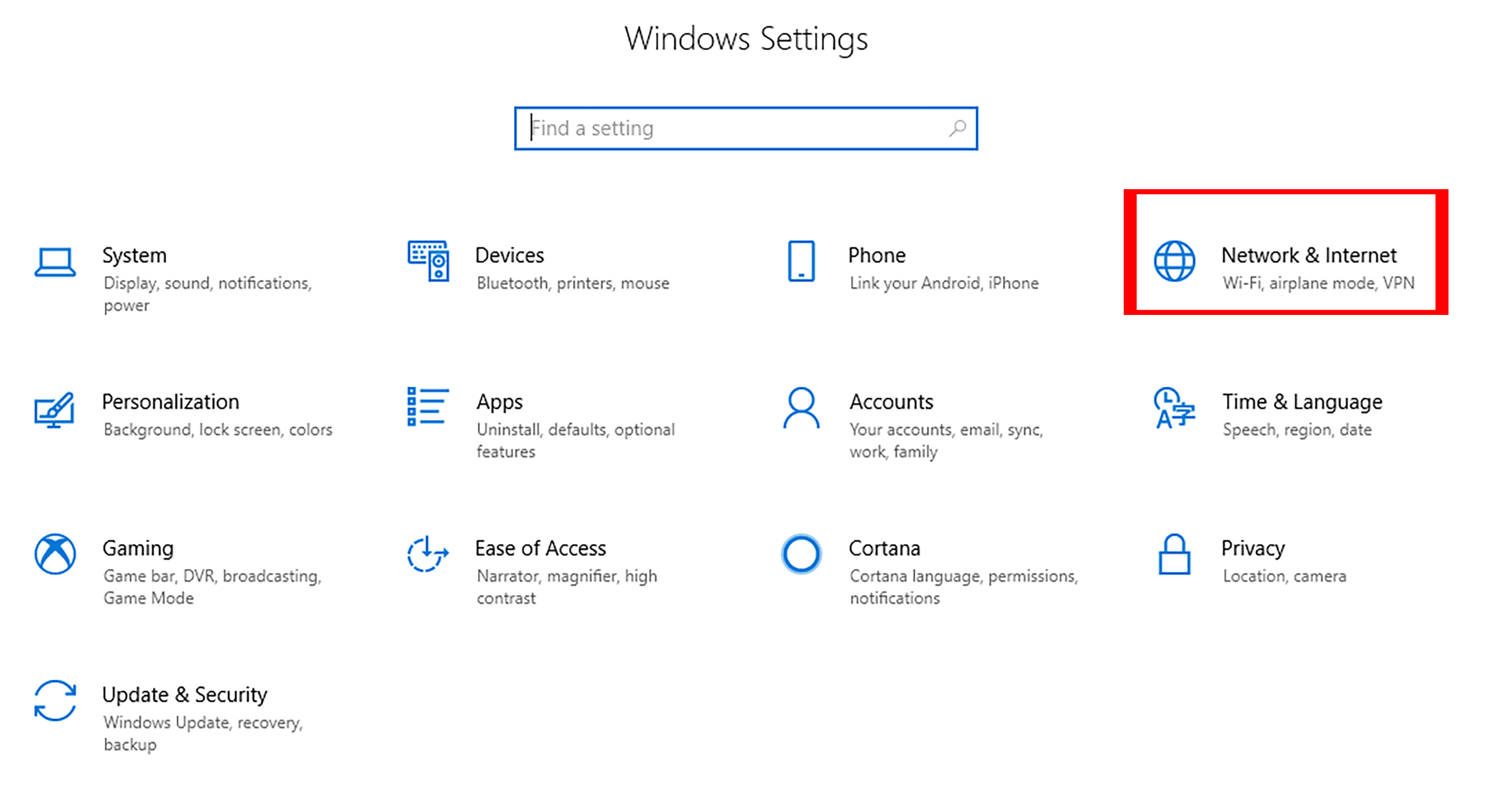Image resolution: width=1512 pixels, height=807 pixels.
Task: Click the Devices heading link
Action: [x=509, y=255]
